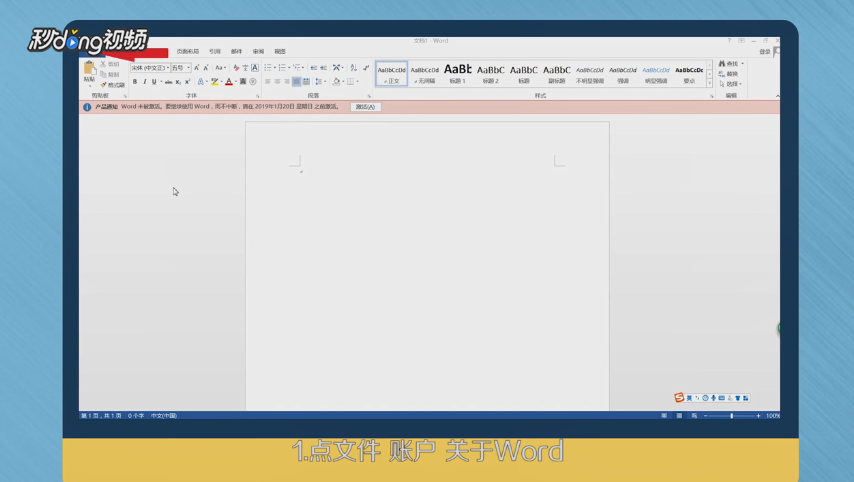
Task: Decrease paragraph indent icon
Action: tap(313, 68)
